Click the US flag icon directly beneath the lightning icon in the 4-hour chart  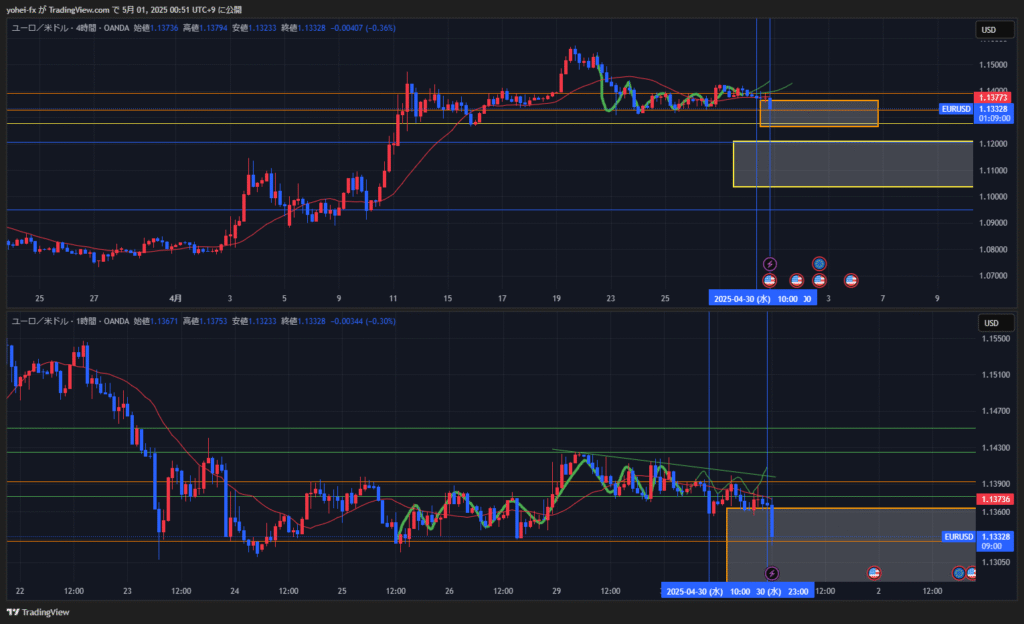(770, 281)
